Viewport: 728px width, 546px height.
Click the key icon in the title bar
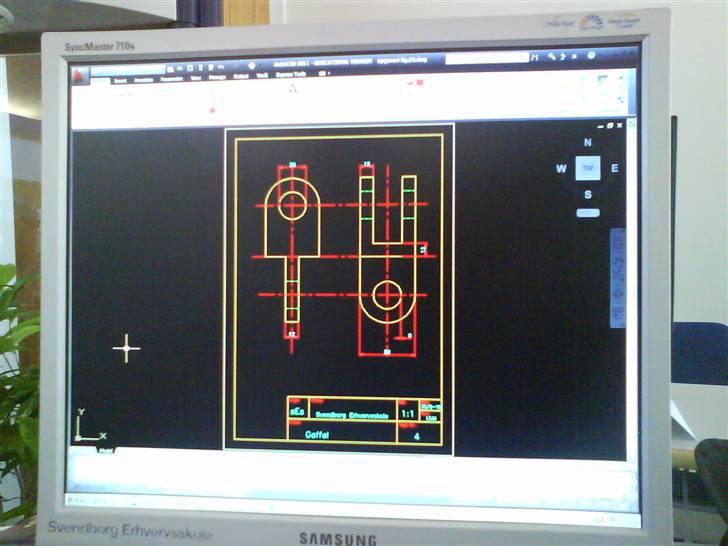(x=552, y=56)
